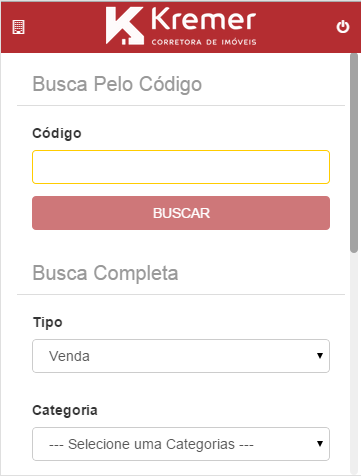
Task: Click the BUSCAR button
Action: point(181,213)
